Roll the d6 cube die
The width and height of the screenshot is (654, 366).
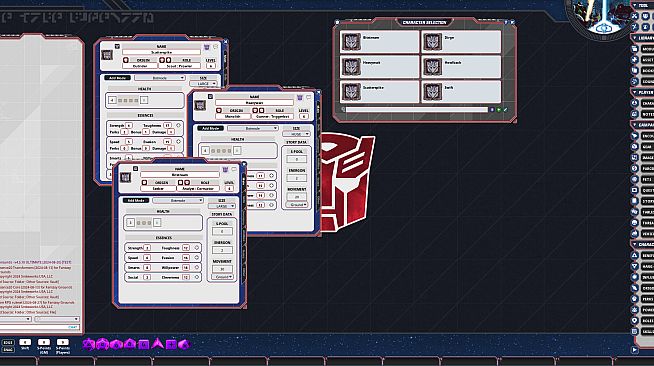pos(144,344)
